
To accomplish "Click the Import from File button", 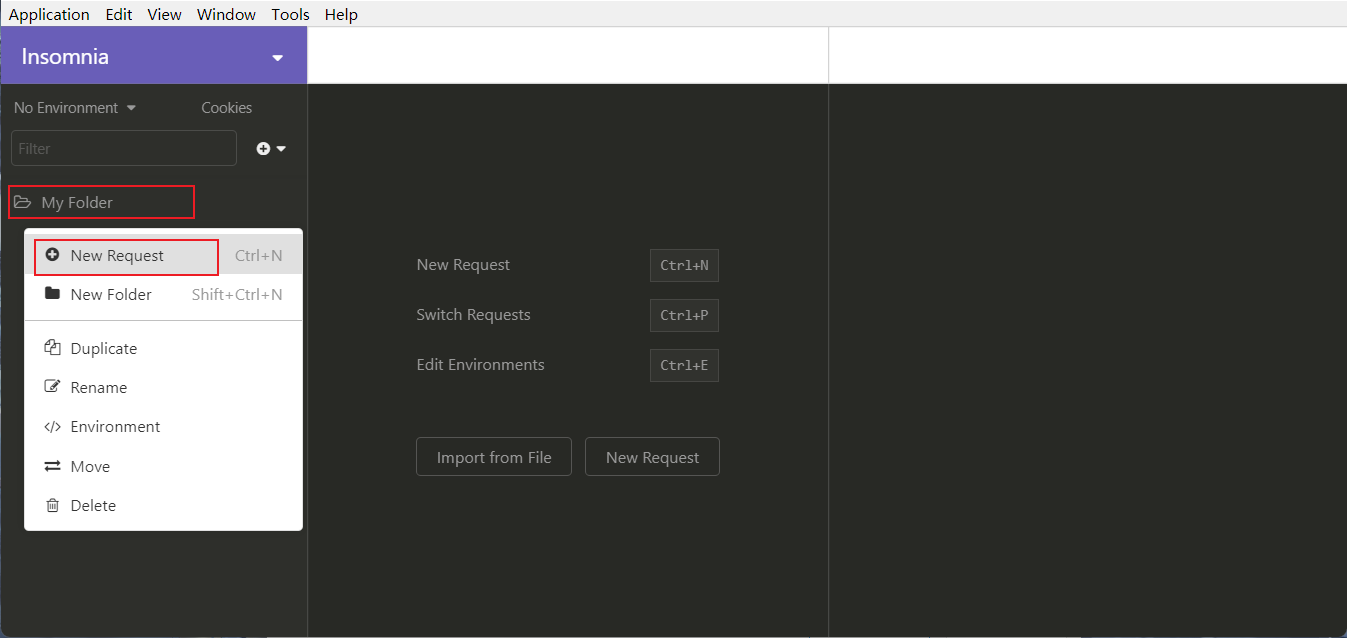I will tap(494, 457).
